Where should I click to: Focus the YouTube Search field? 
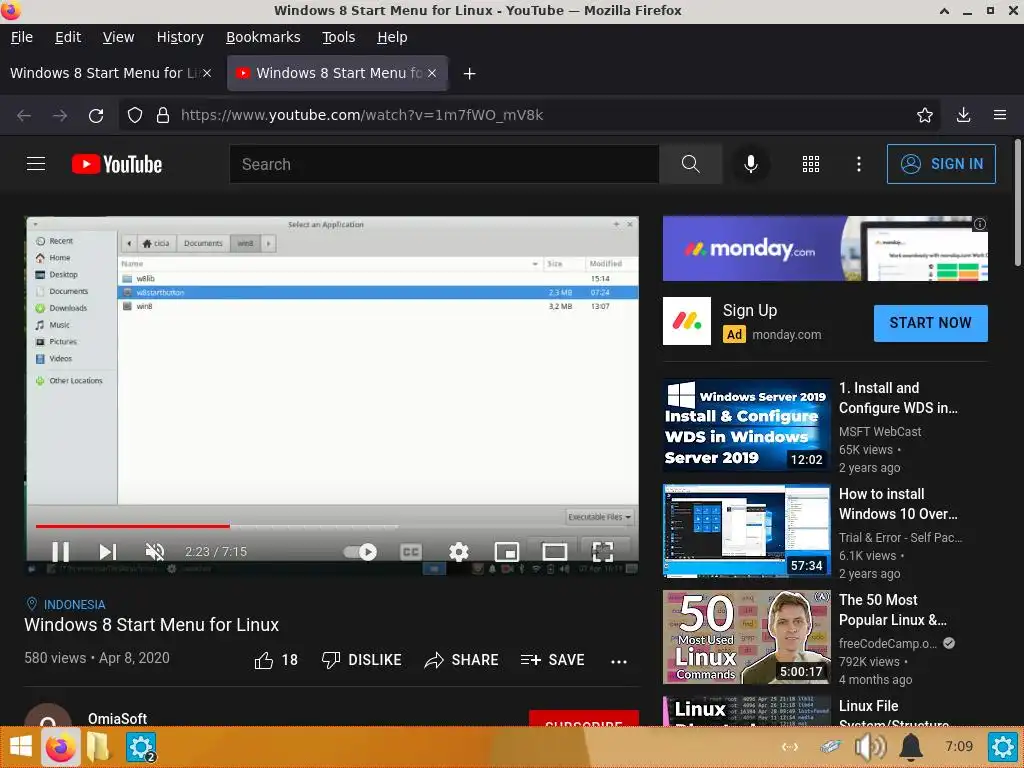coord(444,164)
